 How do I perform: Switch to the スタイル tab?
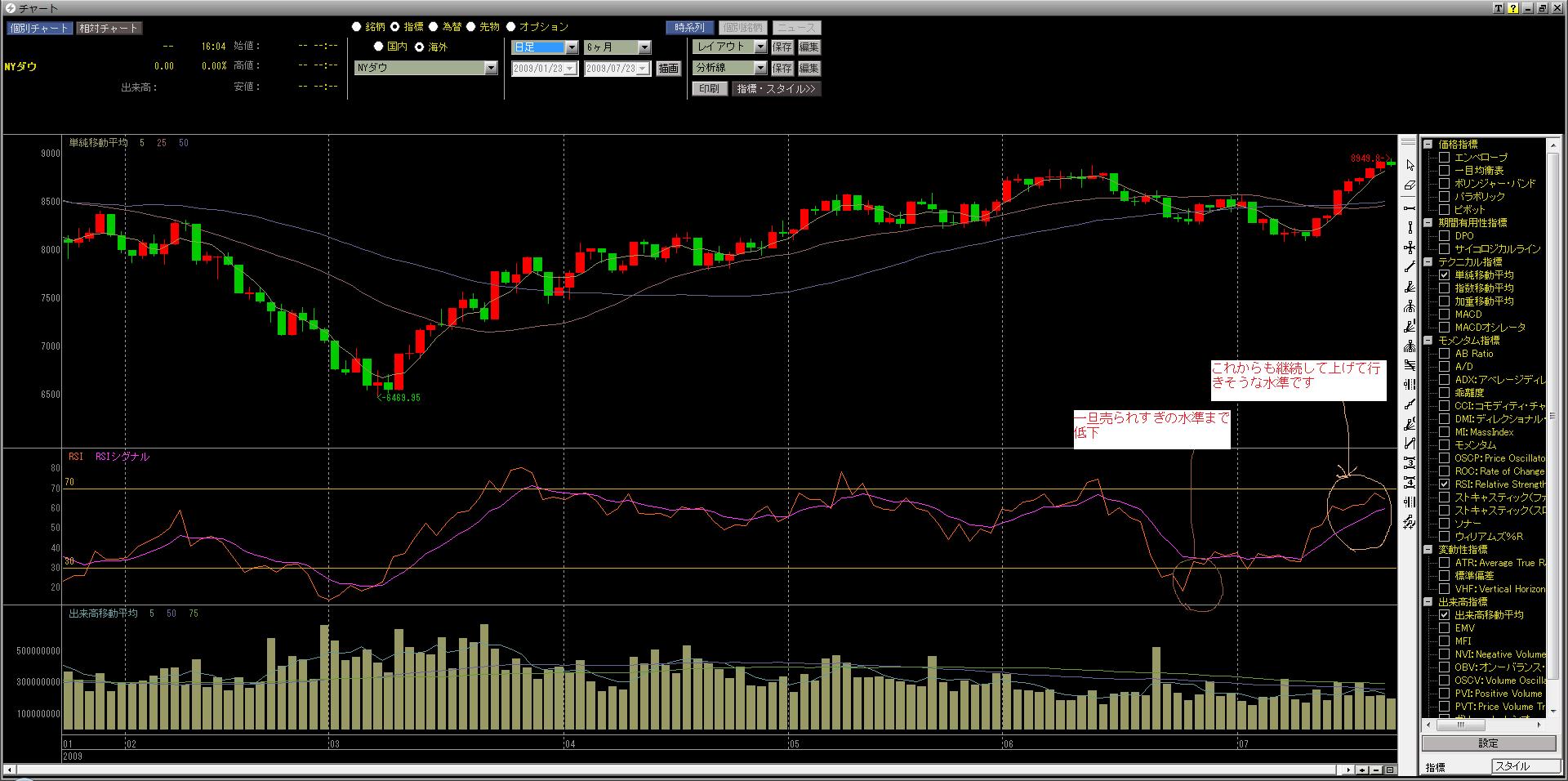pos(1523,766)
